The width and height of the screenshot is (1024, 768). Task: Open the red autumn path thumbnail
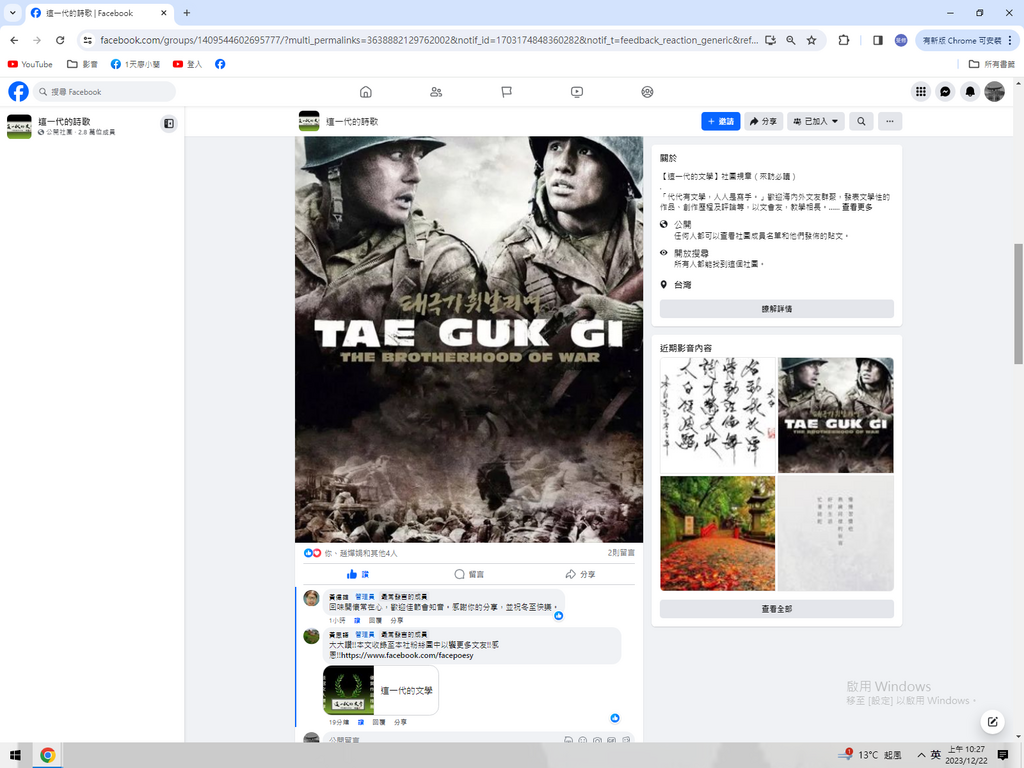(717, 533)
